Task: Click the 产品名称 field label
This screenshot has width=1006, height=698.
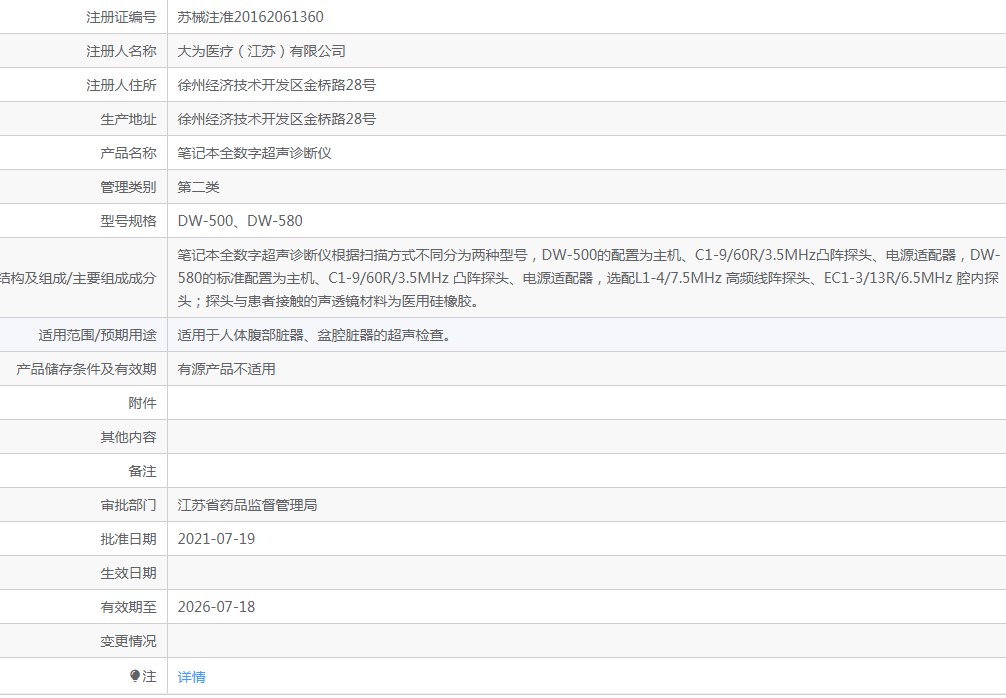Action: 128,153
